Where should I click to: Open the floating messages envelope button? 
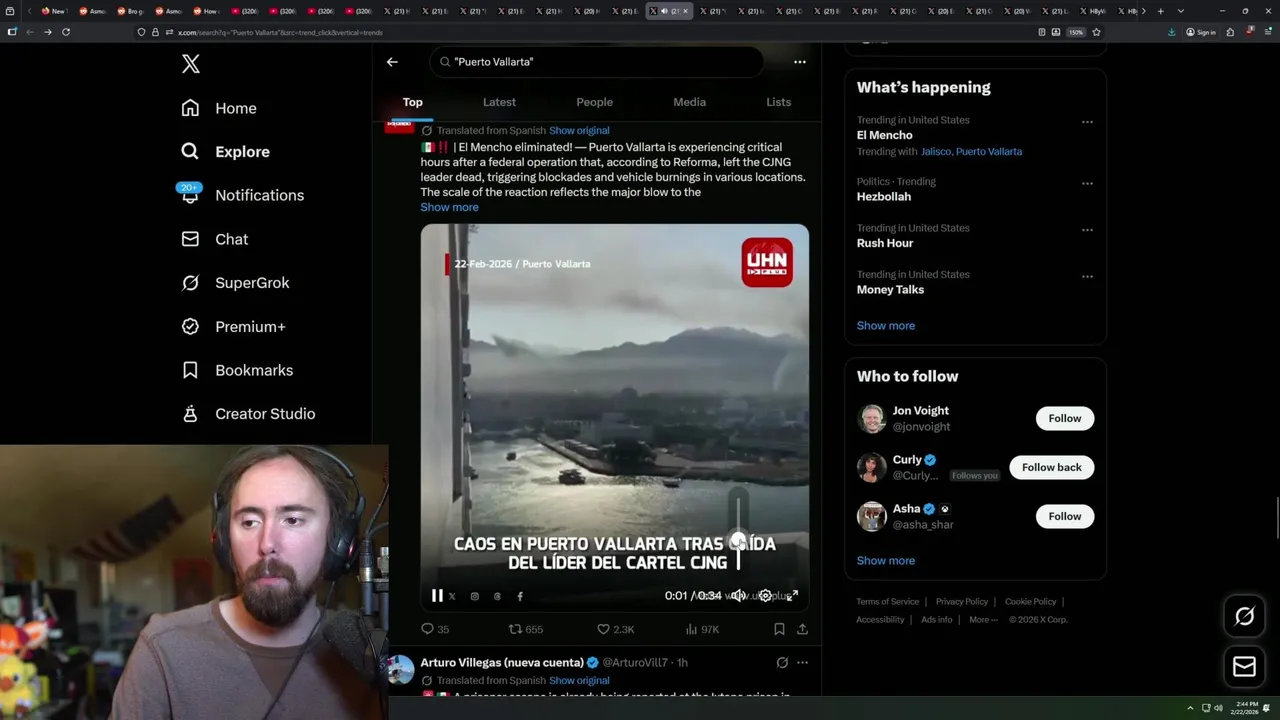click(x=1244, y=666)
